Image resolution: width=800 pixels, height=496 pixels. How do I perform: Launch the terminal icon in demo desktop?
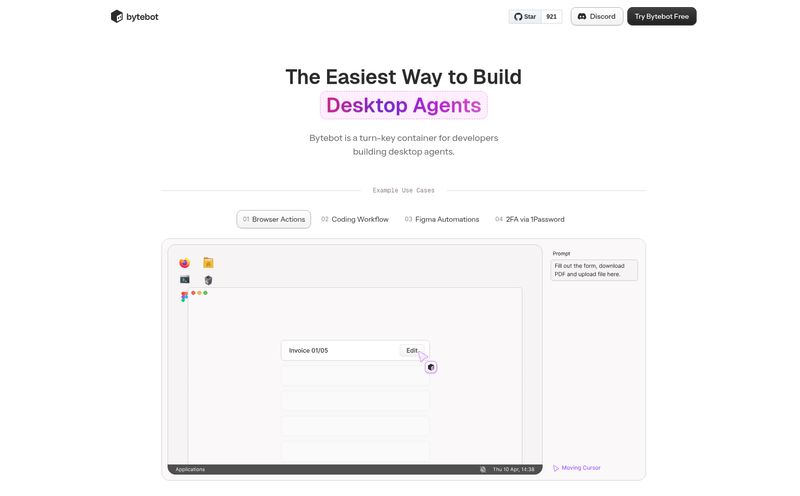(185, 279)
